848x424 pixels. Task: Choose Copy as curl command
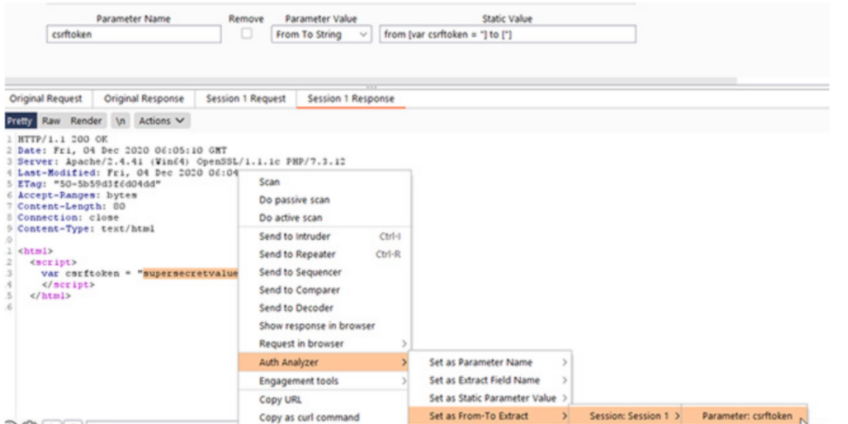click(x=324, y=417)
